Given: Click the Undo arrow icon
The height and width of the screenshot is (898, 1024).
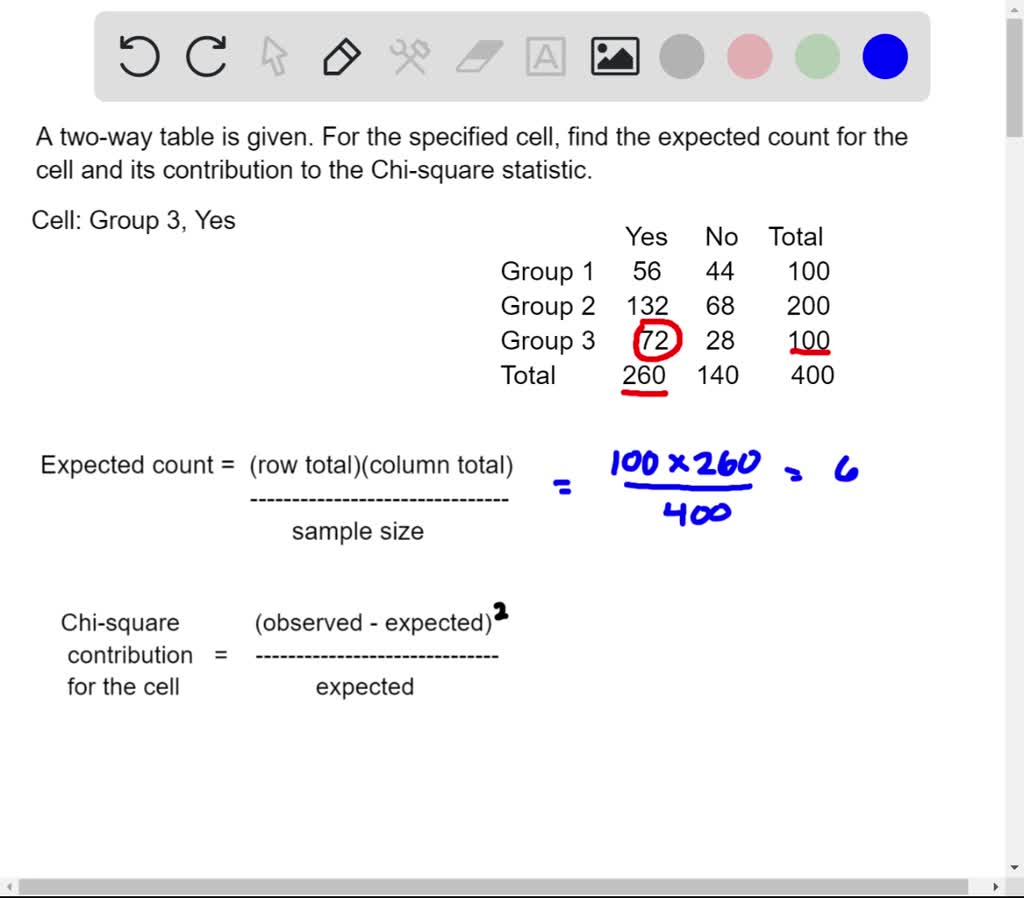Looking at the screenshot, I should coord(138,56).
